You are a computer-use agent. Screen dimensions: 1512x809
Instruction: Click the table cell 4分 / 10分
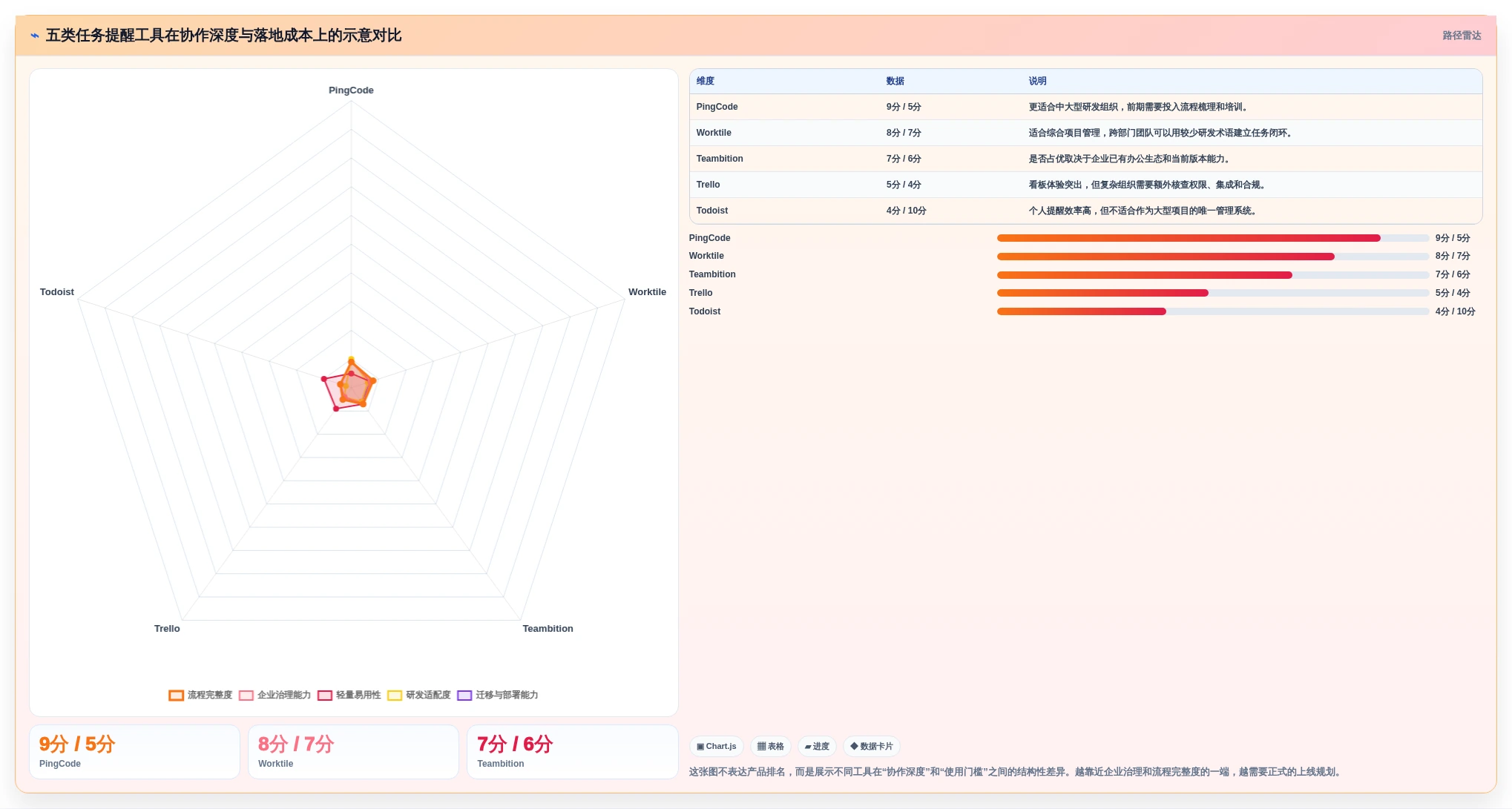(x=906, y=211)
